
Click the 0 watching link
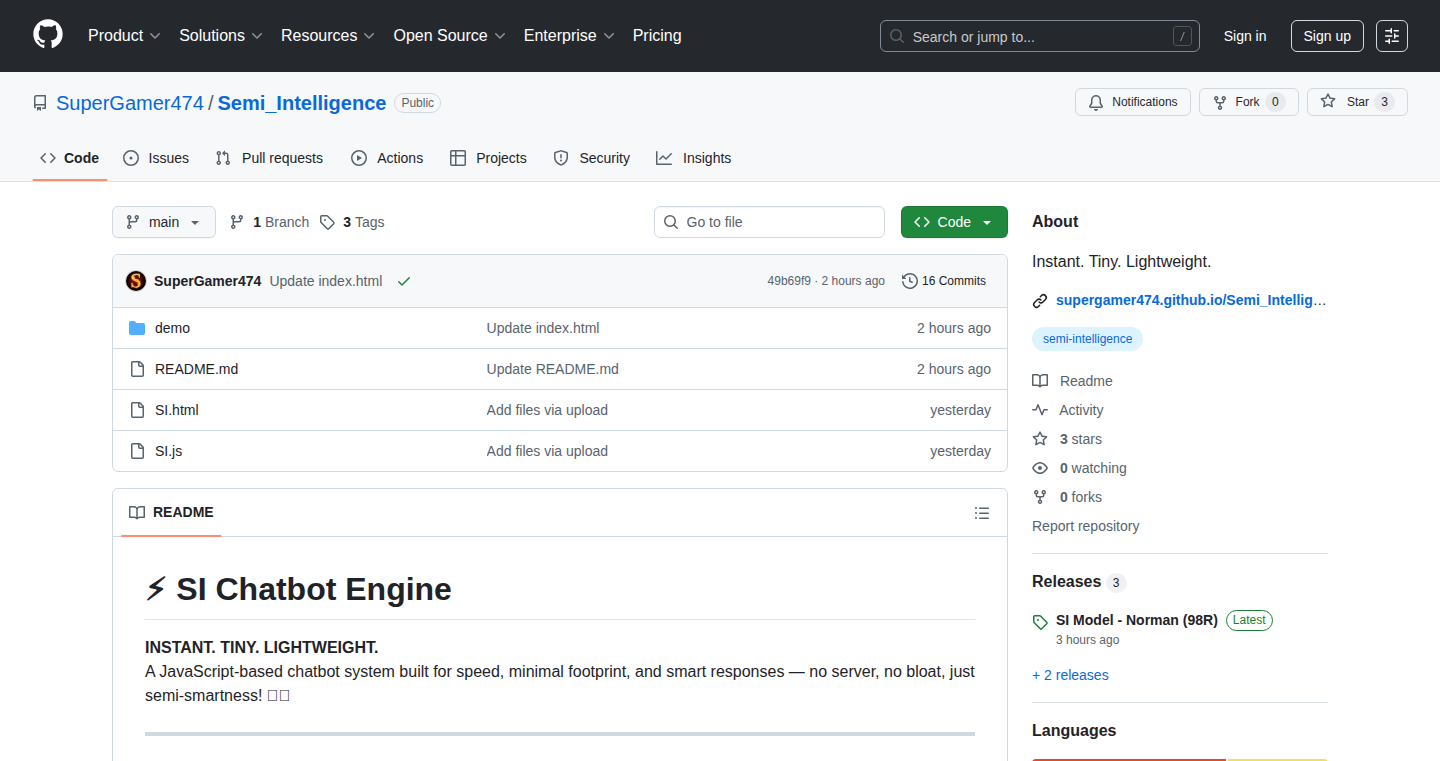pos(1079,468)
